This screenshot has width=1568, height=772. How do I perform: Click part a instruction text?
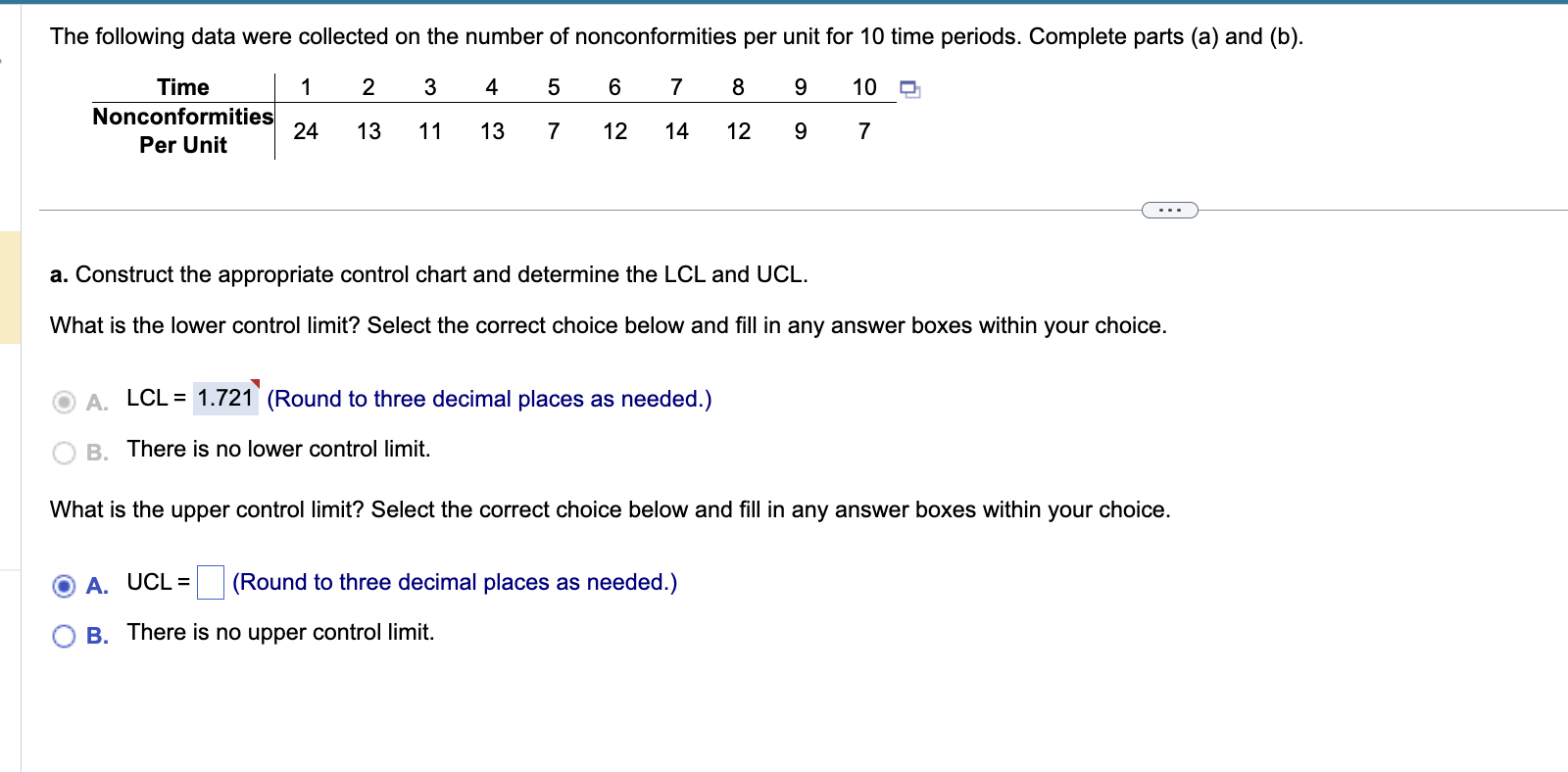[x=428, y=274]
